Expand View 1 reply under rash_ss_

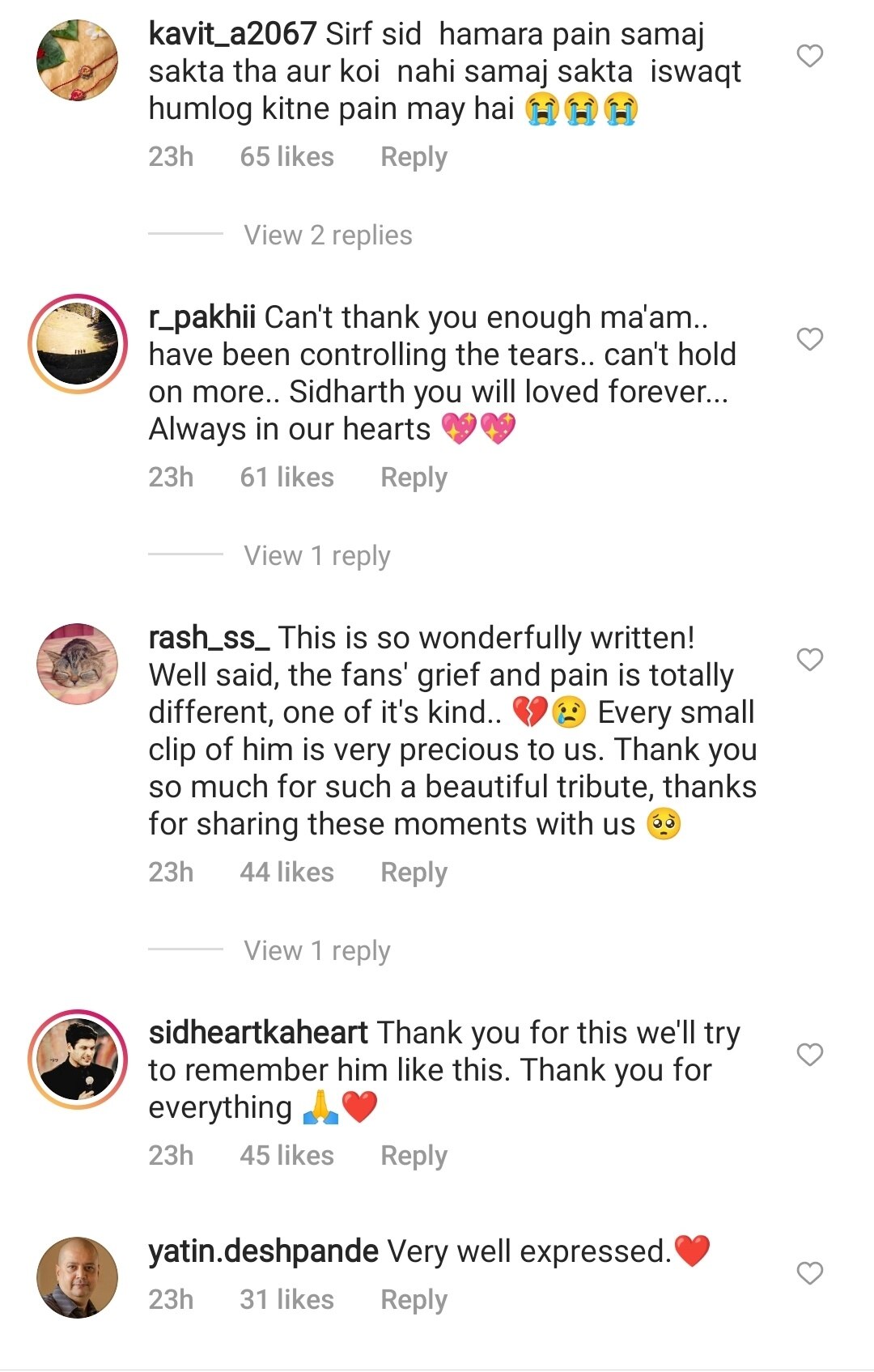(317, 950)
